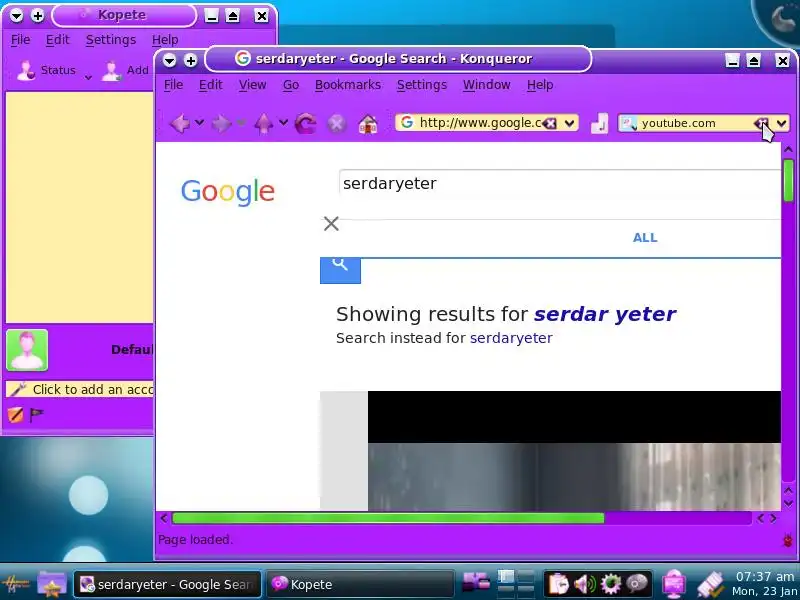Image resolution: width=800 pixels, height=600 pixels.
Task: Open the search bar history dropdown
Action: (x=781, y=123)
